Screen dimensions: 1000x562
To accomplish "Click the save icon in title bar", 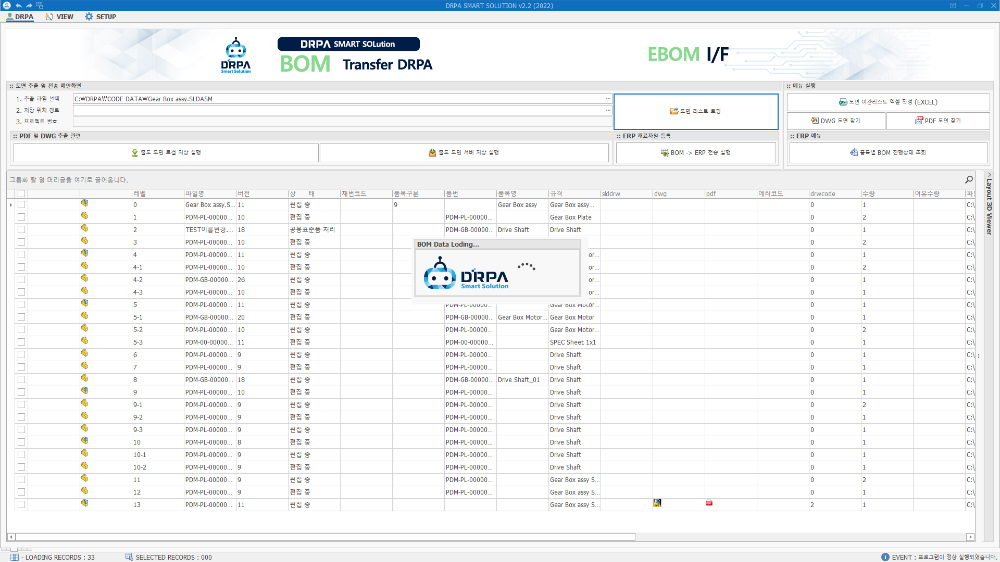I will 39,5.
